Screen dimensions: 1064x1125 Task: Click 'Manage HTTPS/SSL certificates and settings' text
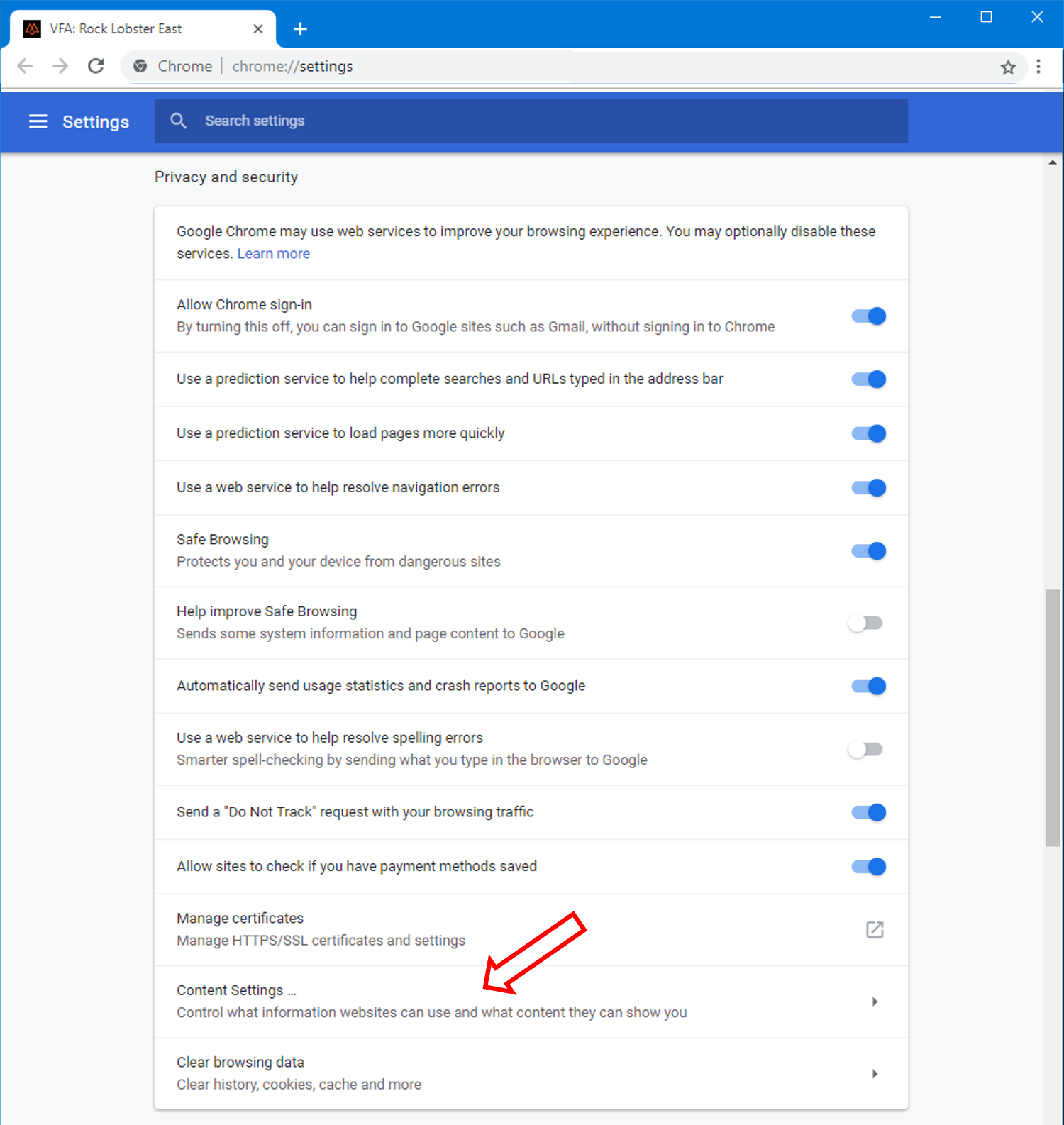tap(321, 941)
